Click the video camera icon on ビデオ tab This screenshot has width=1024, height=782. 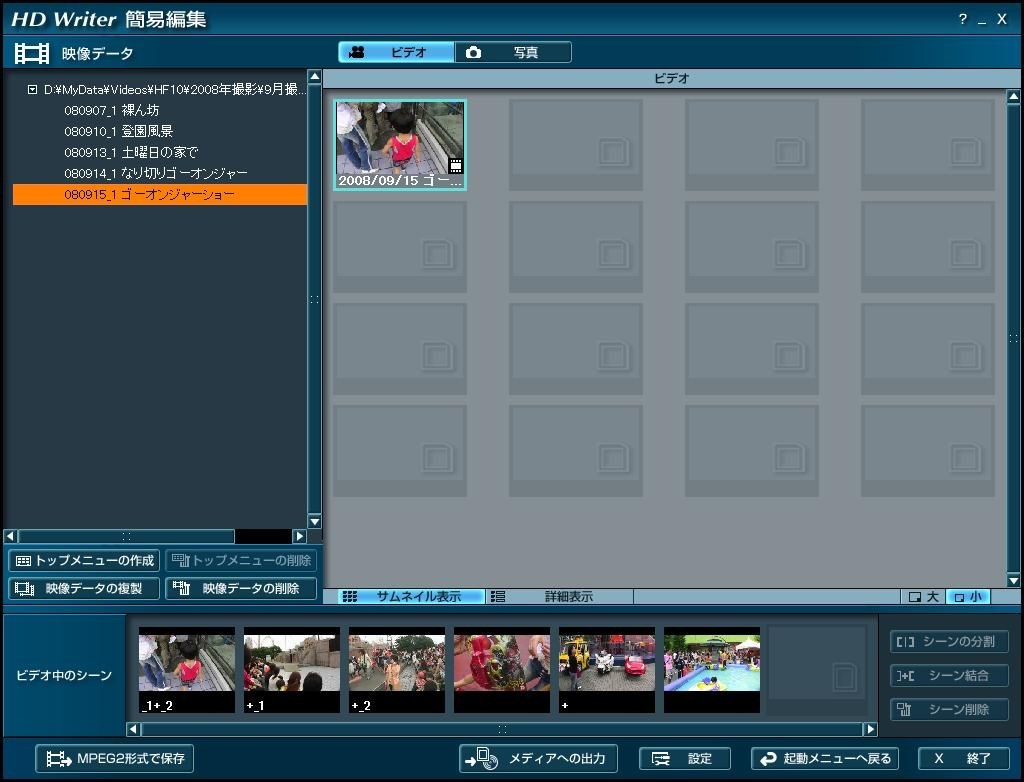pyautogui.click(x=357, y=52)
